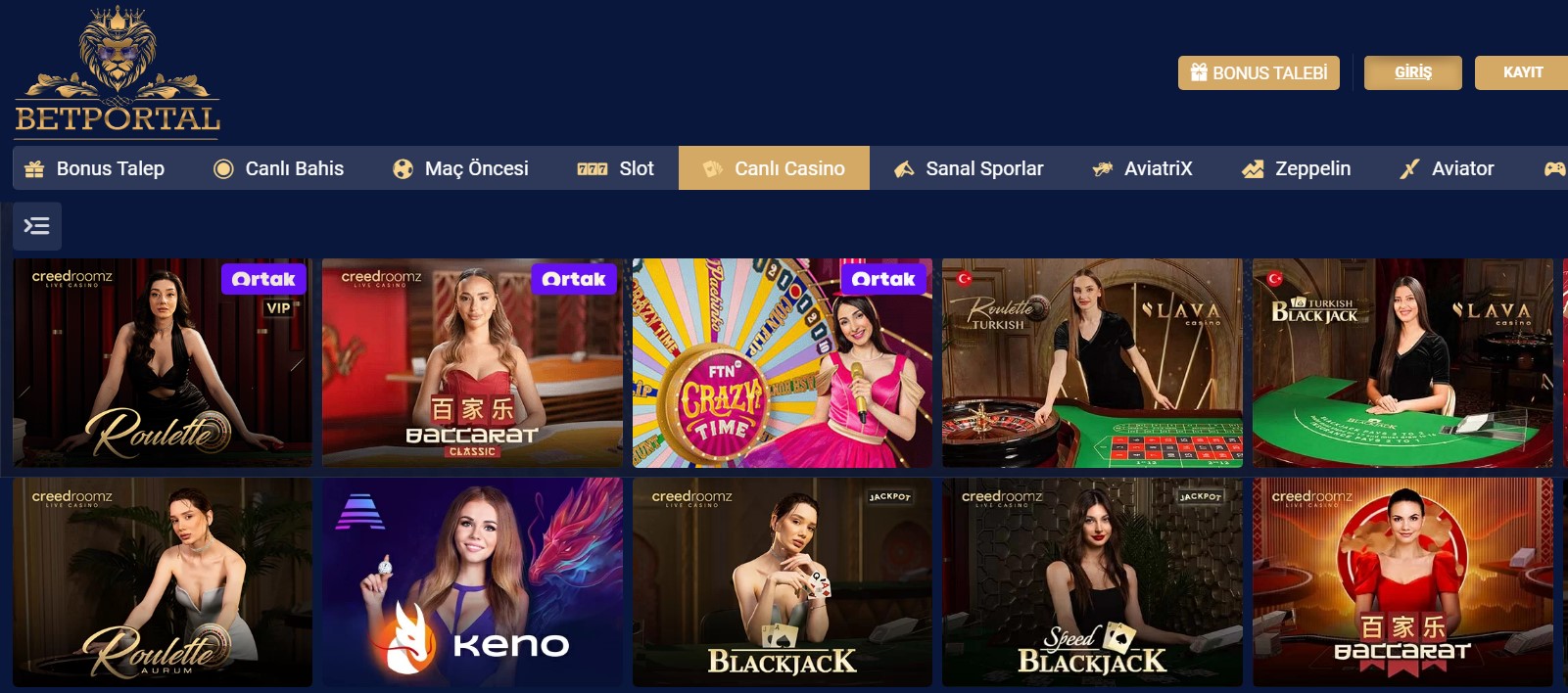Open the Baccarat Classic game tile
The width and height of the screenshot is (1568, 693).
[x=472, y=363]
